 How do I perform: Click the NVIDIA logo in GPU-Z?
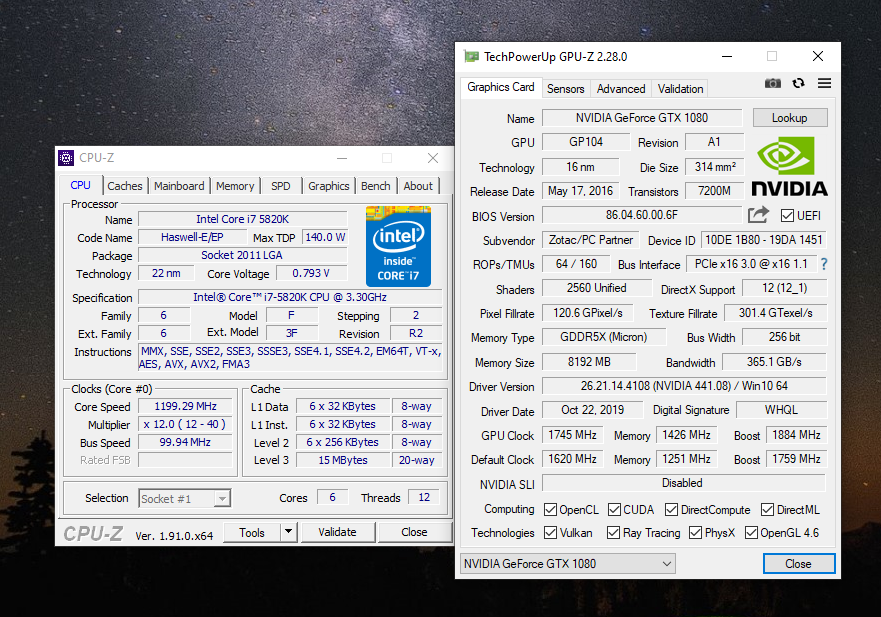[789, 167]
